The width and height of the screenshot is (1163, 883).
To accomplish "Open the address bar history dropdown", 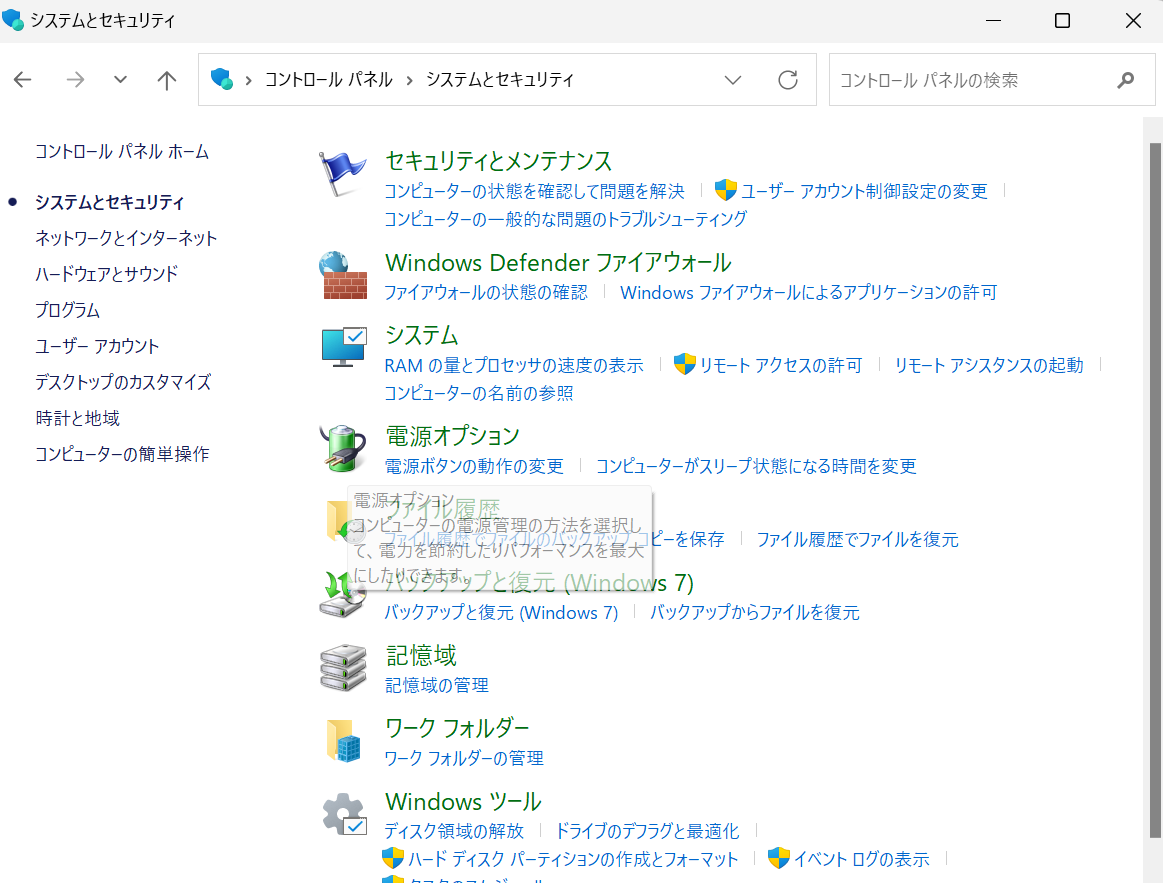I will coord(733,79).
